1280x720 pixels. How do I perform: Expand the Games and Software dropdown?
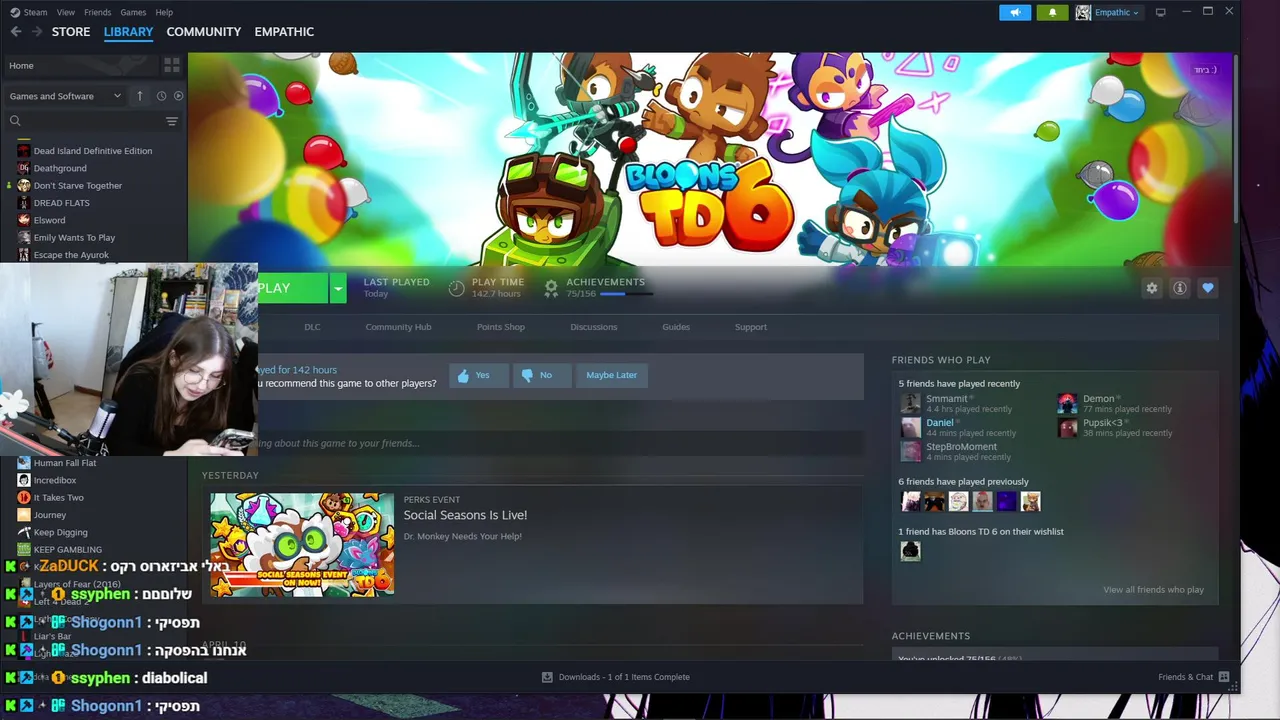[x=66, y=96]
